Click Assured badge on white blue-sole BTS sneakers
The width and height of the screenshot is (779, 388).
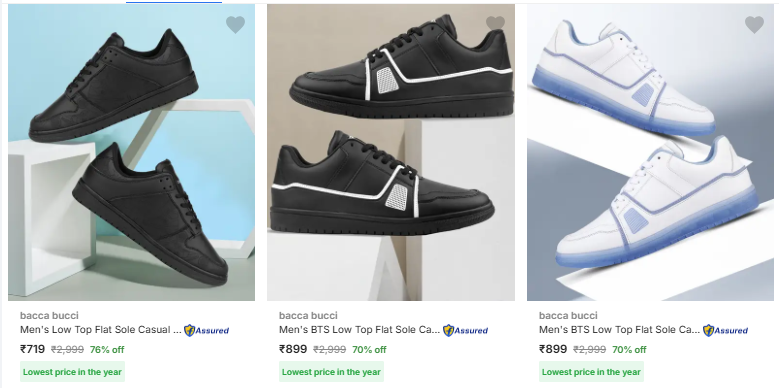pos(725,330)
